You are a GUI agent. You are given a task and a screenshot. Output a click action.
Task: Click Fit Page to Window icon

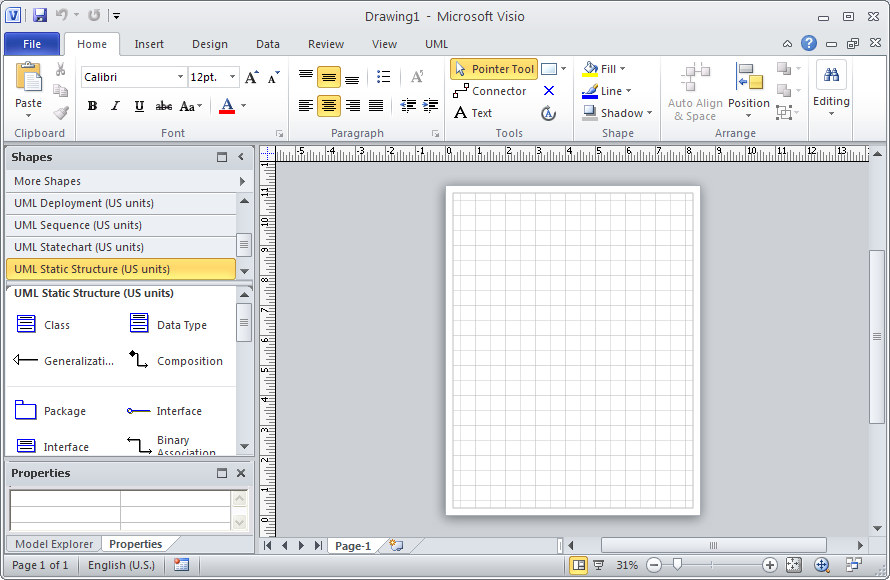pos(794,565)
